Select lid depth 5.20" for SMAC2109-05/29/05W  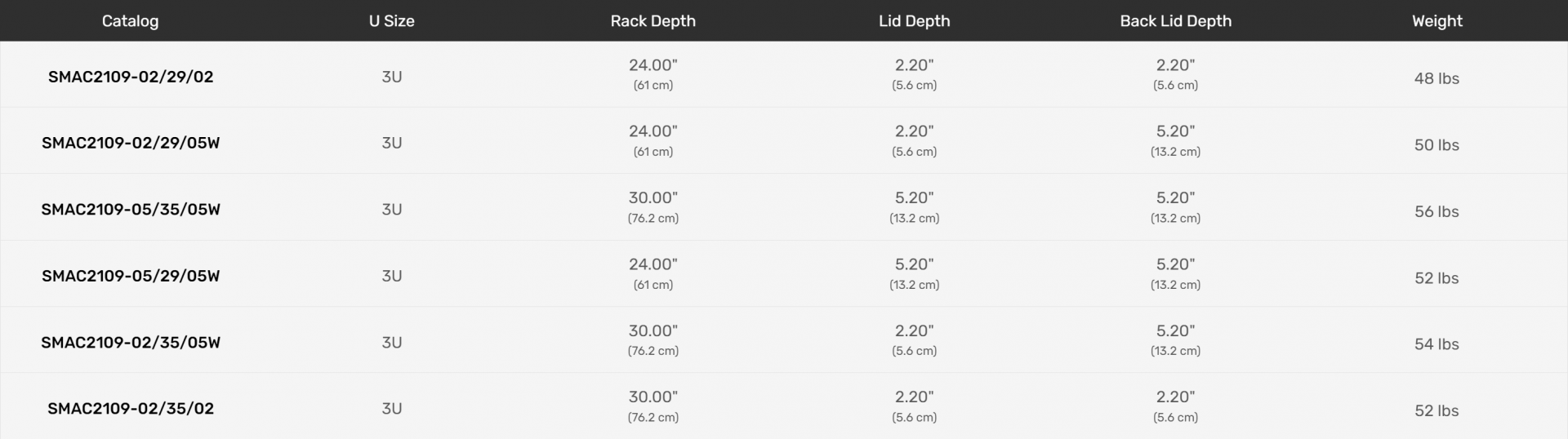(x=914, y=264)
